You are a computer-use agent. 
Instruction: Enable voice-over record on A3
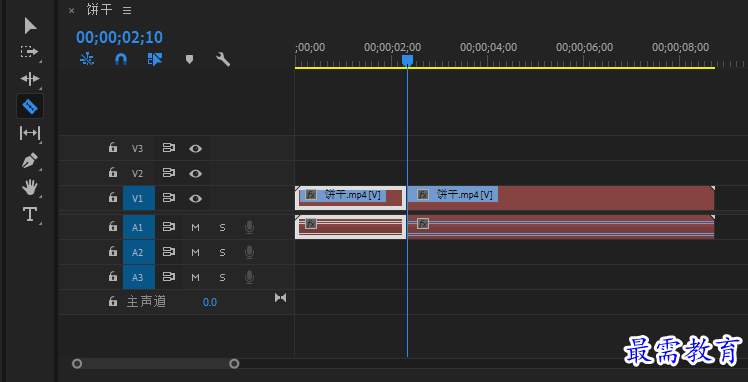tap(249, 277)
